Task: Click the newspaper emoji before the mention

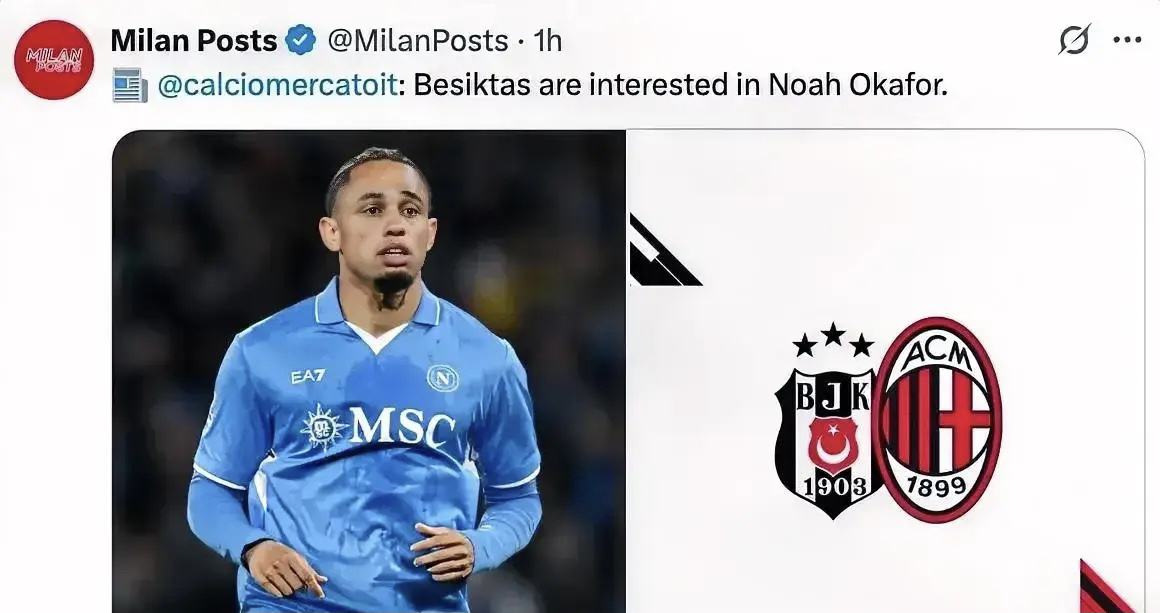Action: (130, 85)
